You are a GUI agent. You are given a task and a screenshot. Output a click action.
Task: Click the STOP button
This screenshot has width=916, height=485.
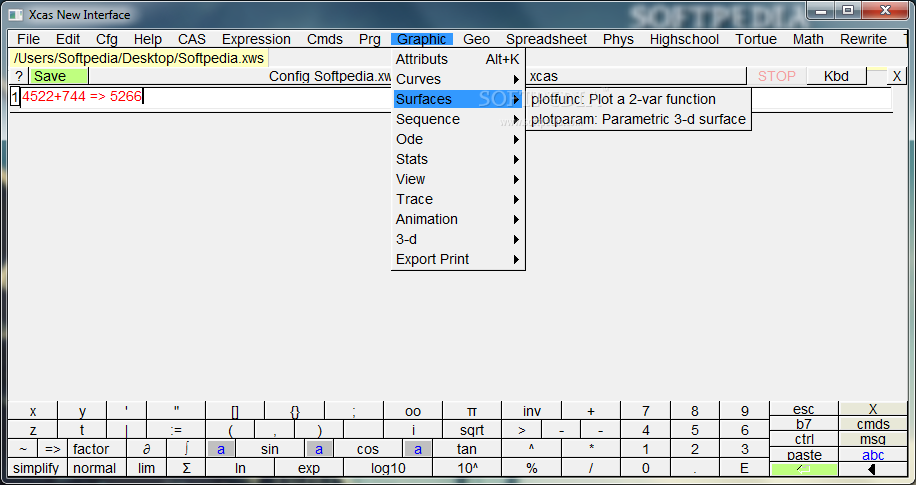point(776,76)
